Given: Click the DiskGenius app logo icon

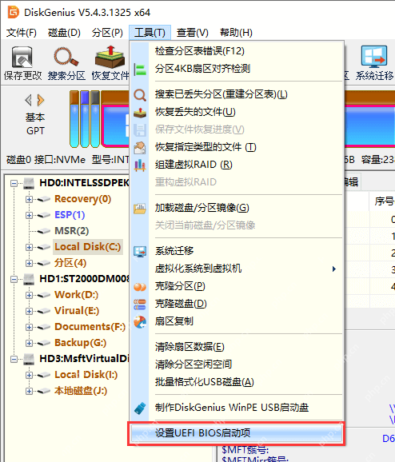Looking at the screenshot, I should (13, 12).
